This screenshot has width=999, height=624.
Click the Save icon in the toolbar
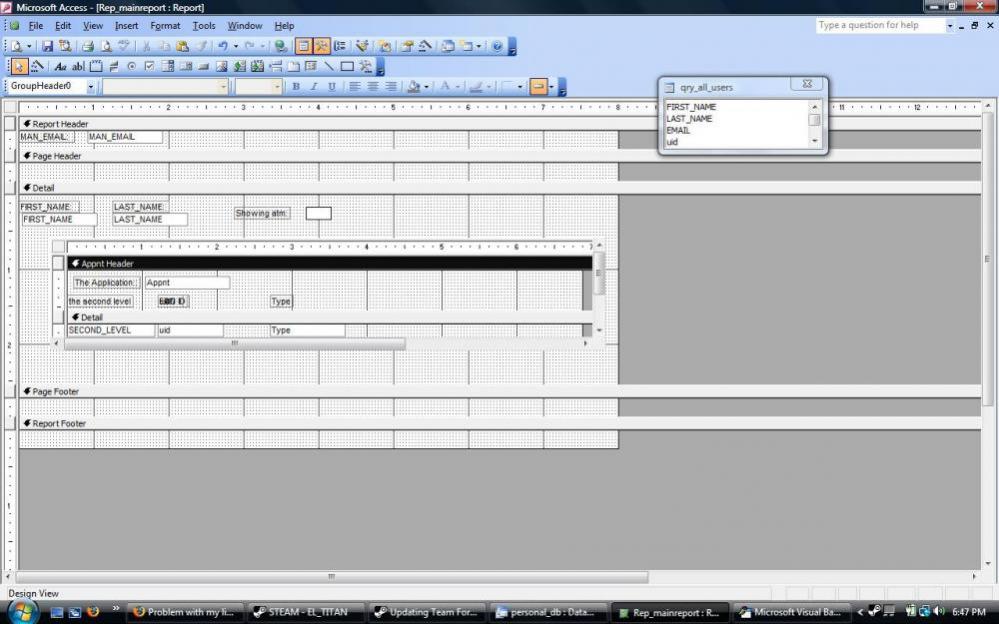(x=47, y=47)
